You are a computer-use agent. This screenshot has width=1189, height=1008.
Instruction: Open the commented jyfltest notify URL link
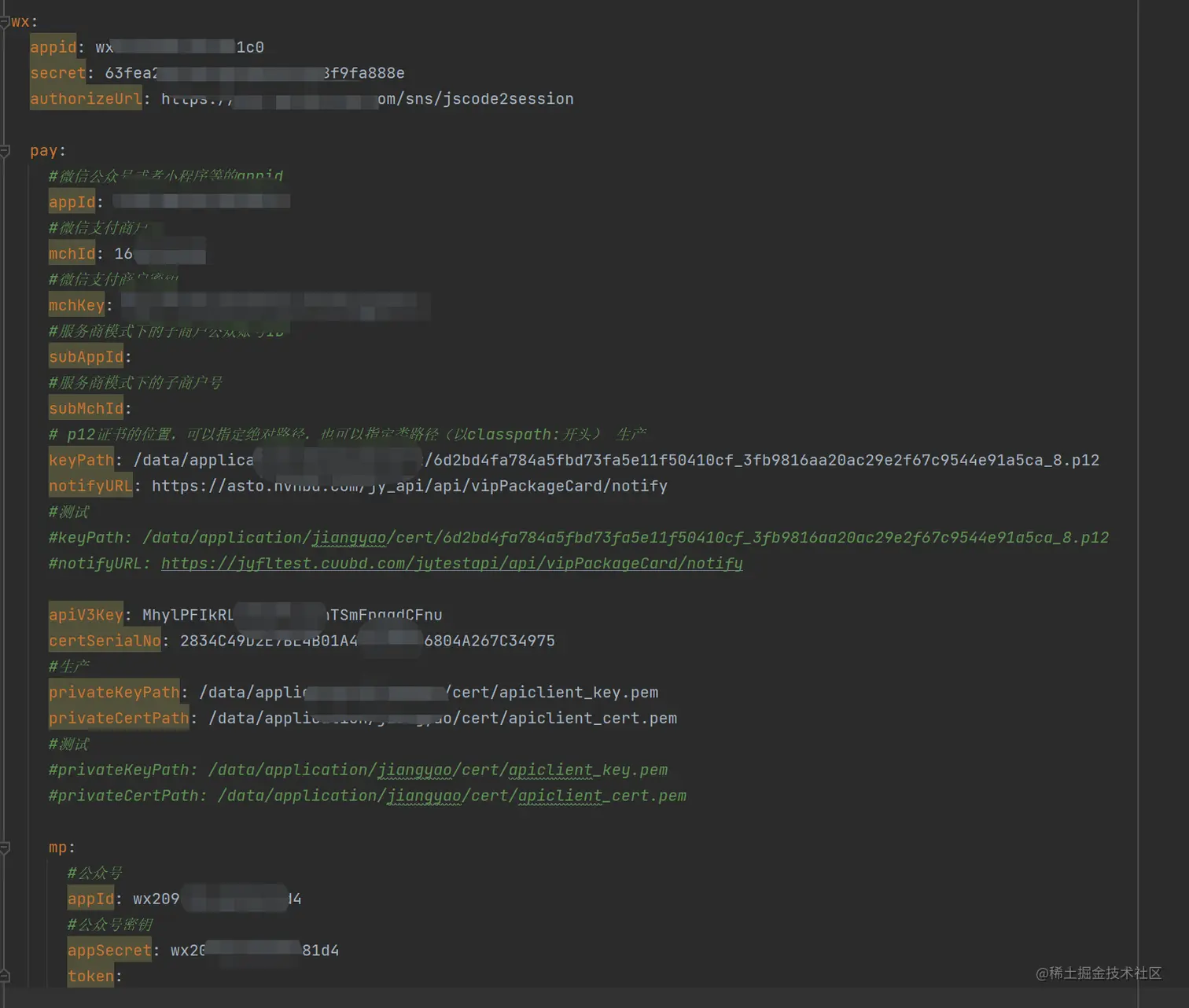(451, 563)
